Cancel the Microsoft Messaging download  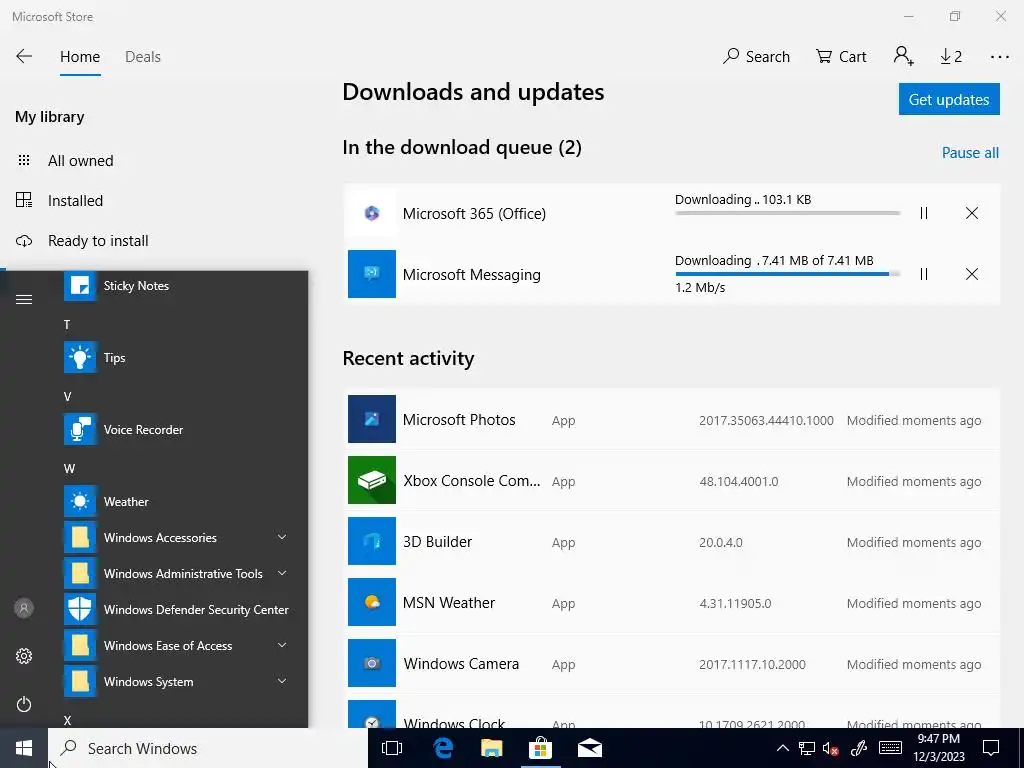972,274
